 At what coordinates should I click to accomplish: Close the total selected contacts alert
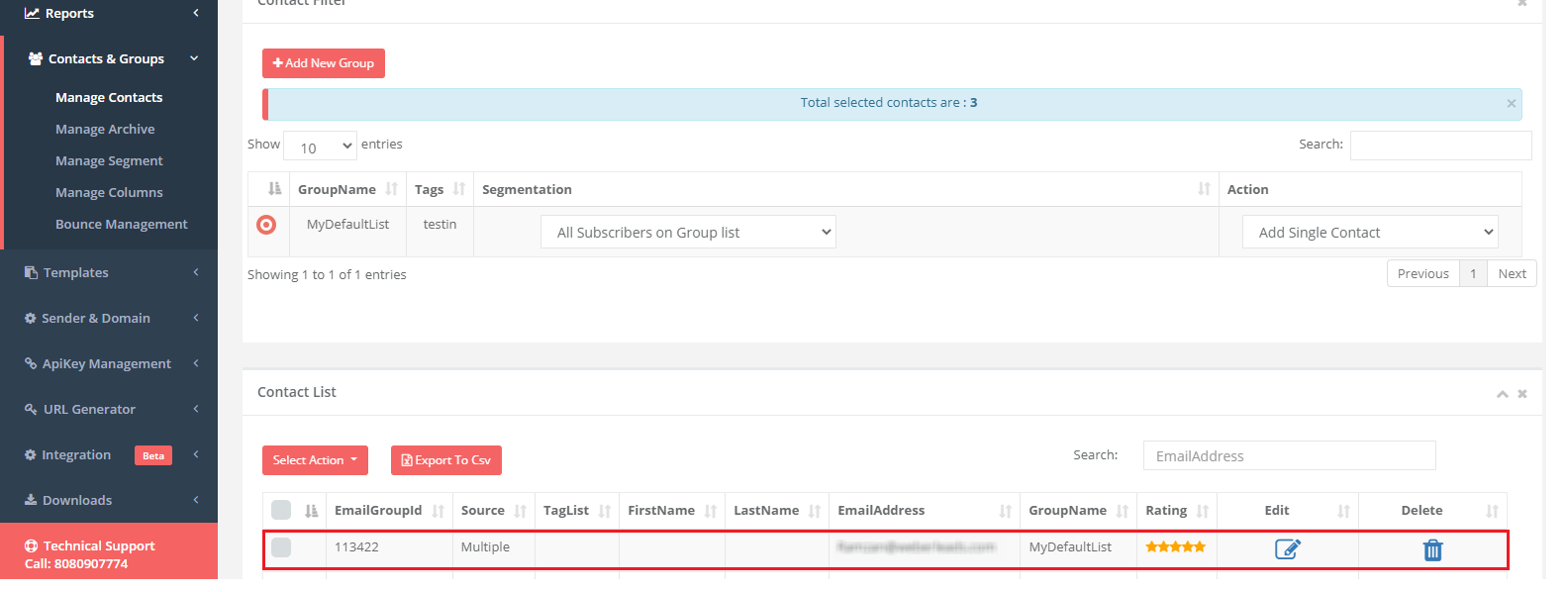(1511, 104)
